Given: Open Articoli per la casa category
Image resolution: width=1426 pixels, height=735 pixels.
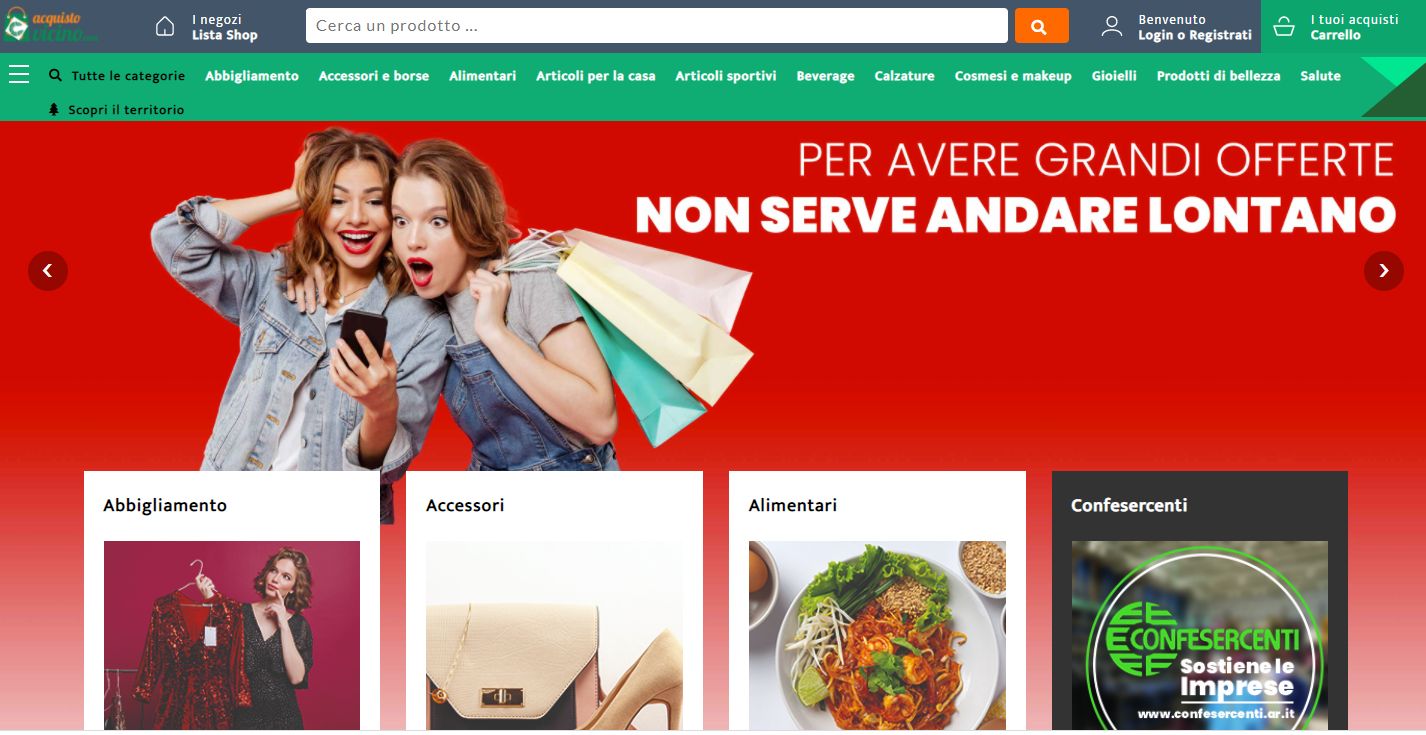Looking at the screenshot, I should (x=596, y=76).
